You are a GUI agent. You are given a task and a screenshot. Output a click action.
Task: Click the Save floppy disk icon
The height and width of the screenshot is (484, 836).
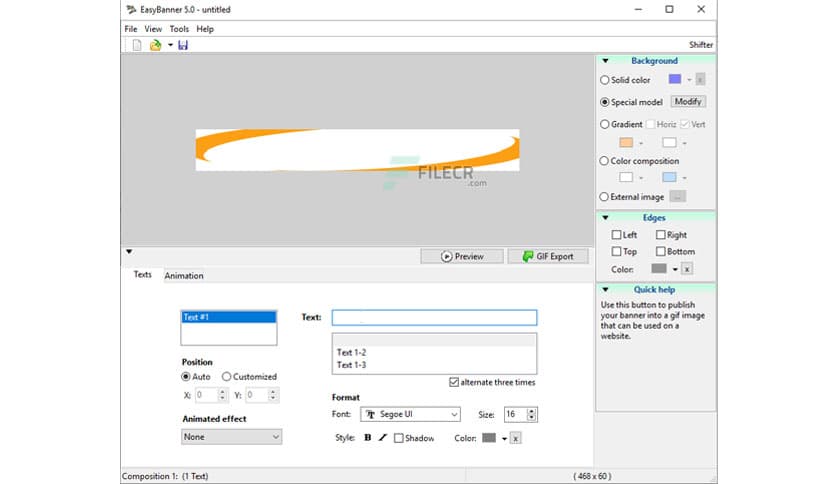183,45
